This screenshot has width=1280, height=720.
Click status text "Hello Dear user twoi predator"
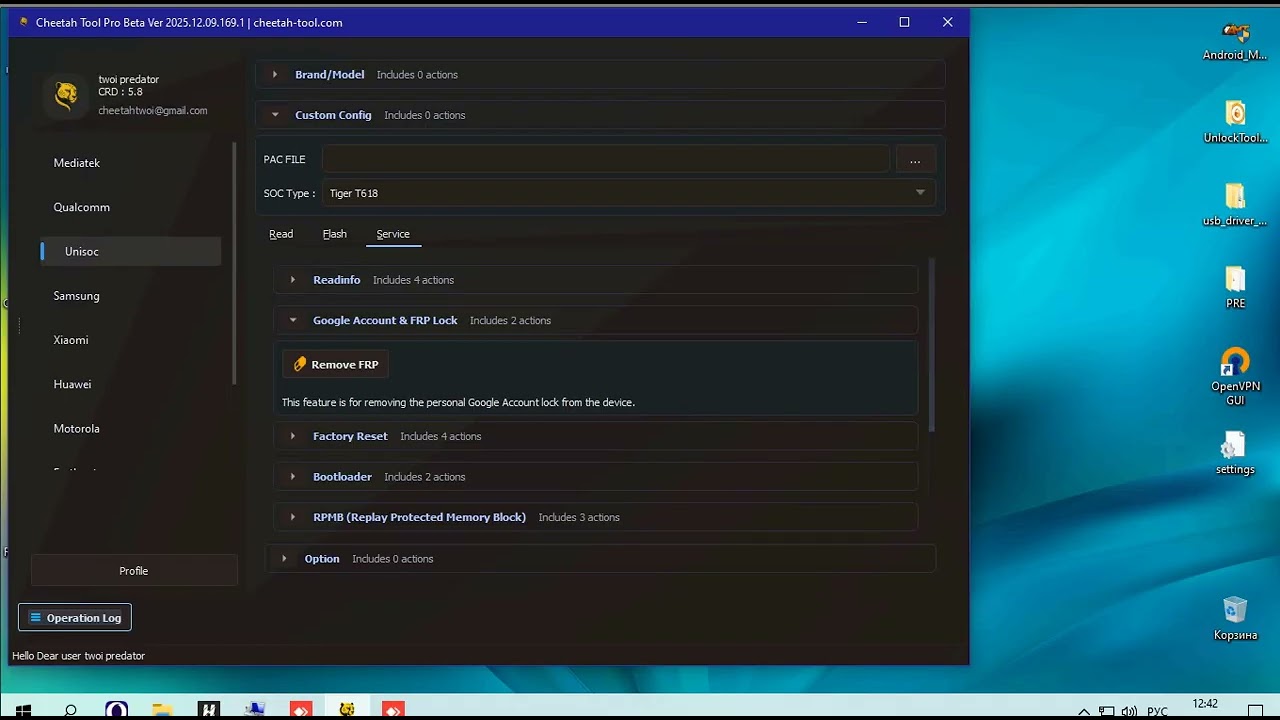pyautogui.click(x=79, y=656)
